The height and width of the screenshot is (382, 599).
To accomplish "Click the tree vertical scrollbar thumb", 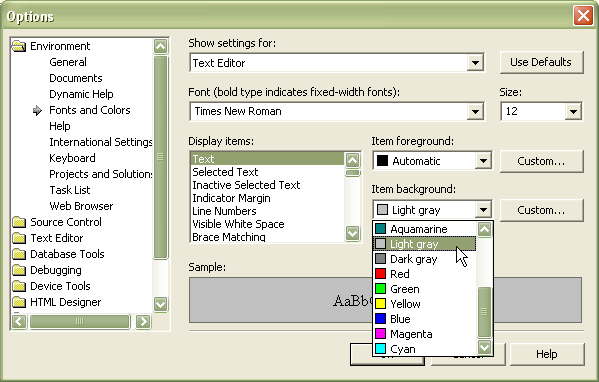I will click(161, 157).
